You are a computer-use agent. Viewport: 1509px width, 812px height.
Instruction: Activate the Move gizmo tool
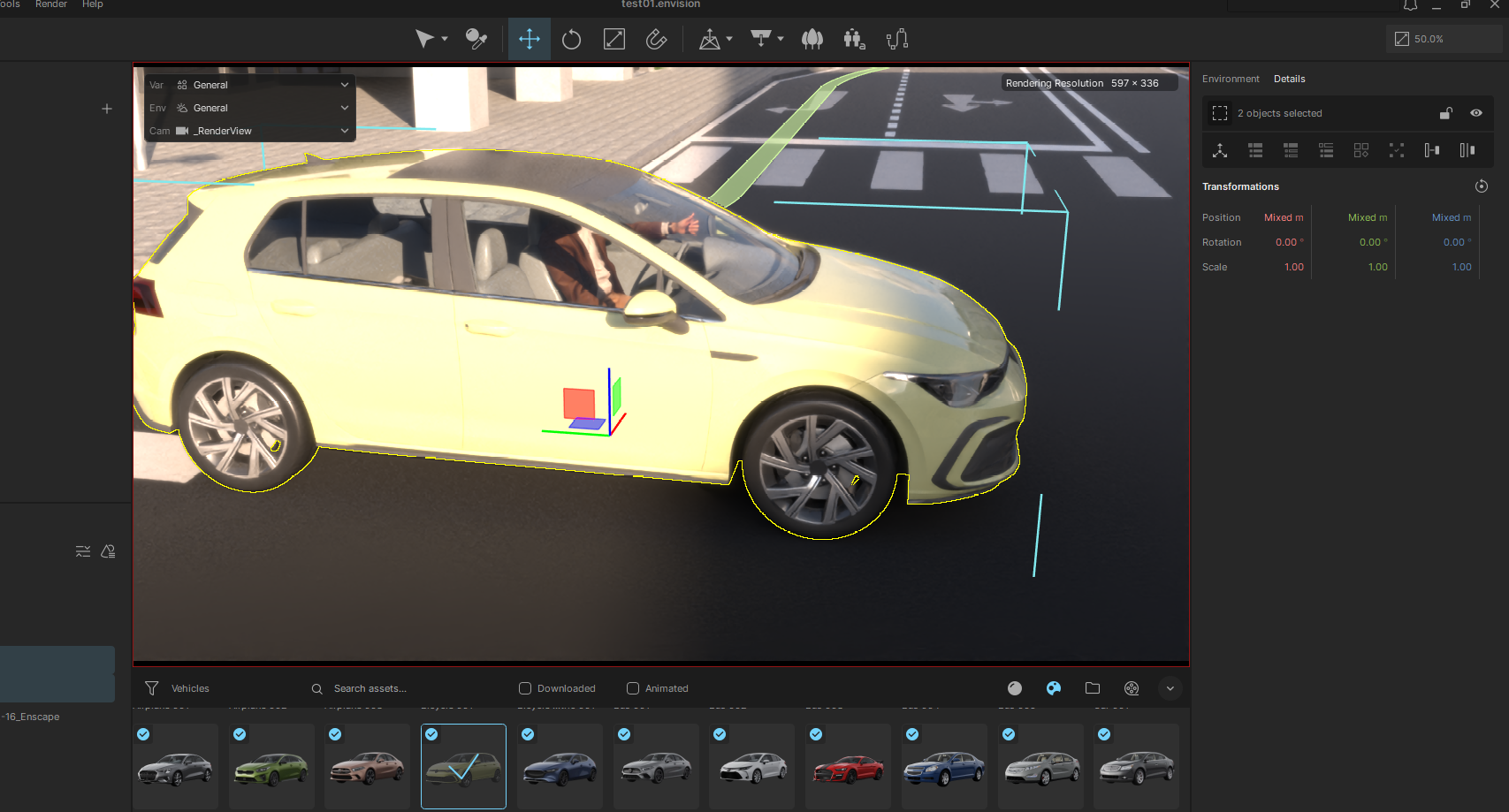coord(529,39)
